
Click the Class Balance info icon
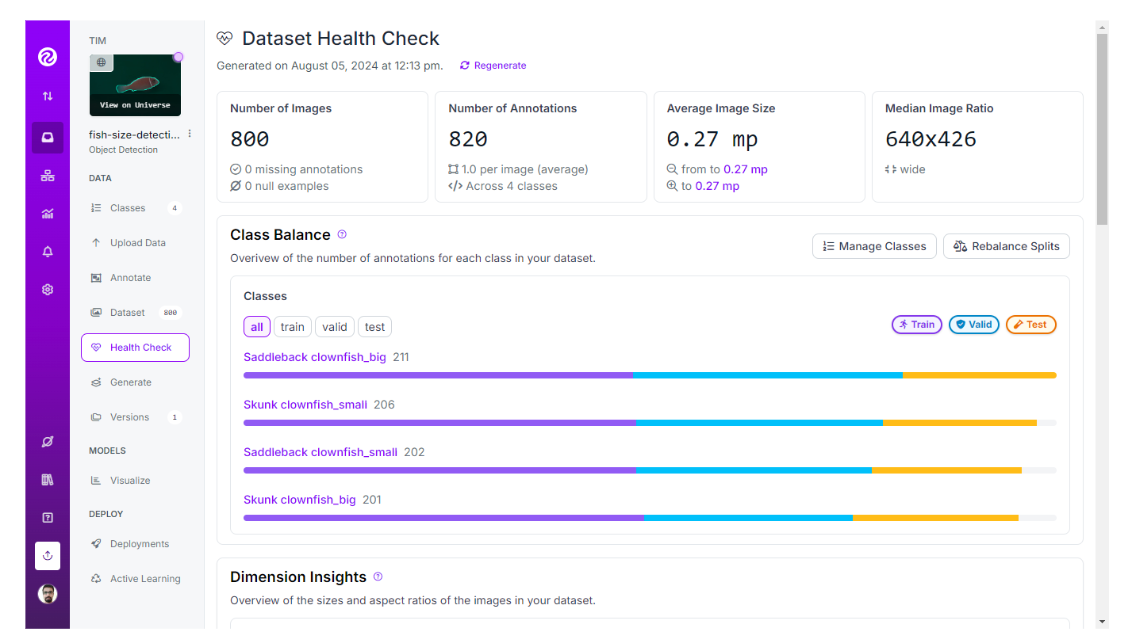coord(342,235)
